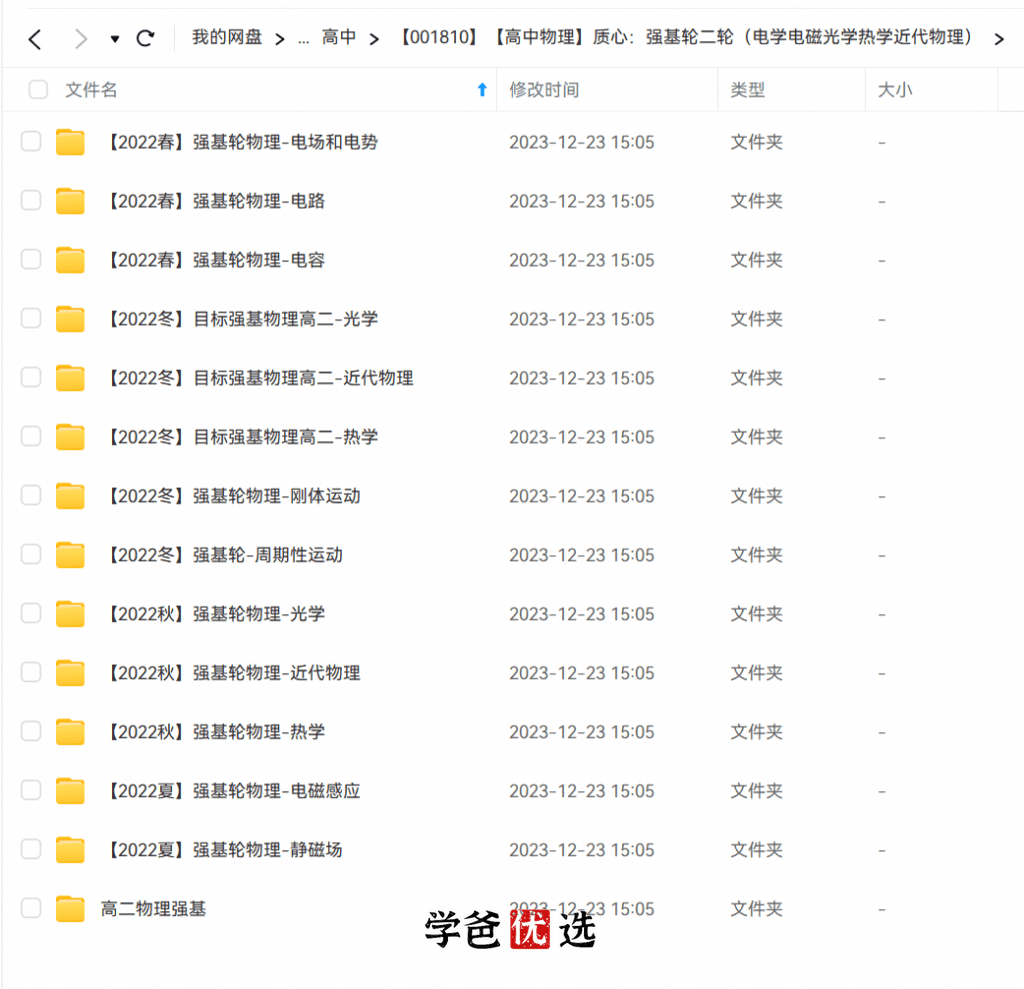Click the folder icon of 【2022秋】光学
1024x989 pixels.
(70, 613)
